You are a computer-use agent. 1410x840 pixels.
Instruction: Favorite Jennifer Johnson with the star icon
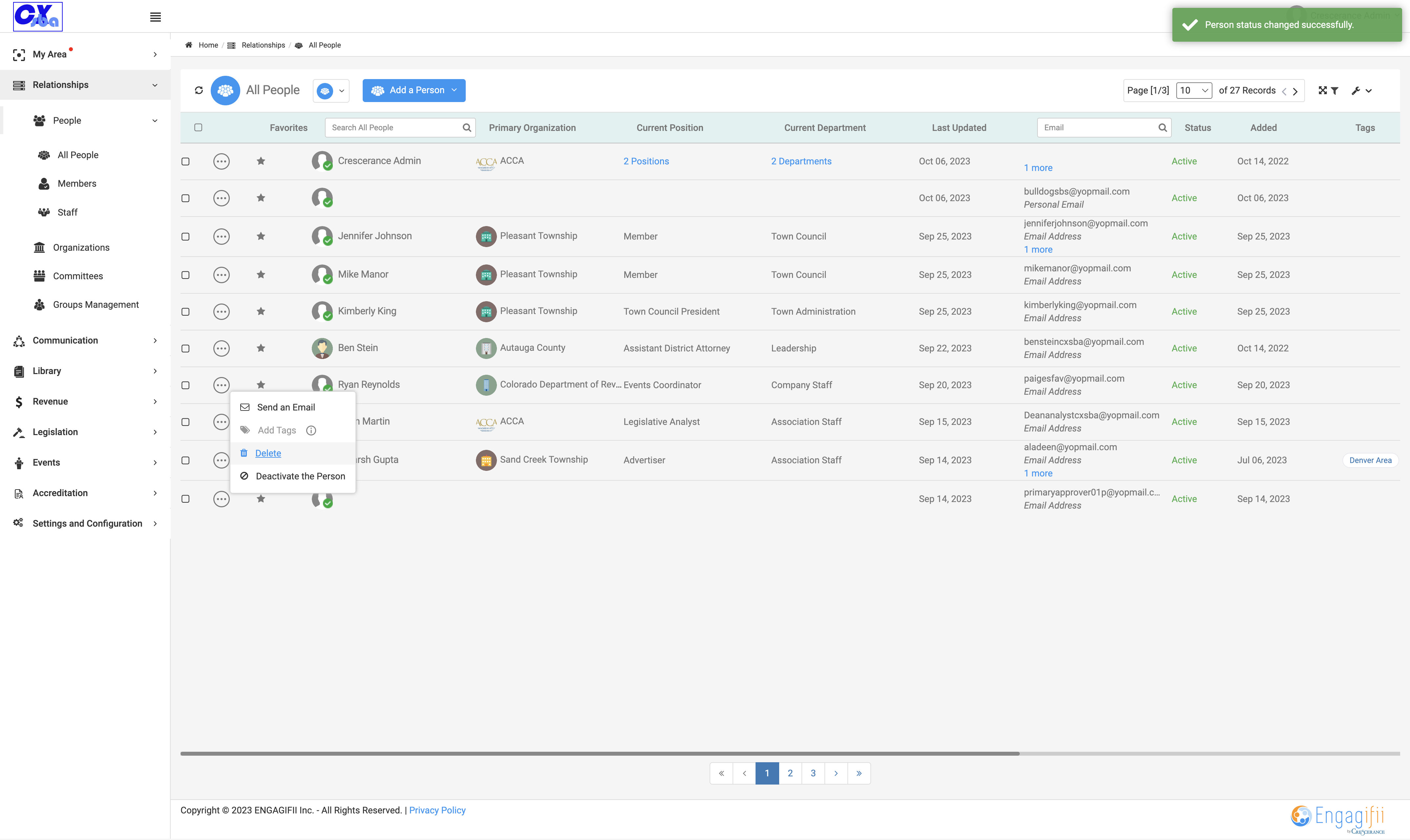coord(260,236)
